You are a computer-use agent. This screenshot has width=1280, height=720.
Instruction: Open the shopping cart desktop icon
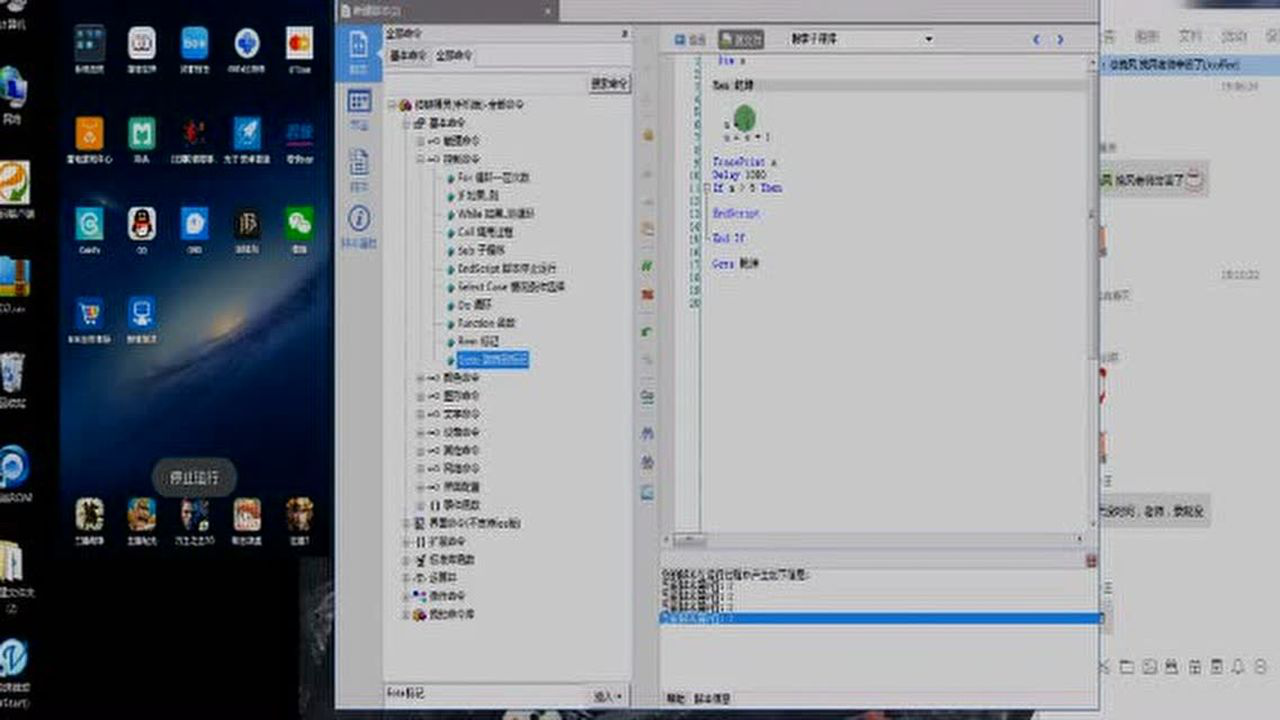(90, 313)
